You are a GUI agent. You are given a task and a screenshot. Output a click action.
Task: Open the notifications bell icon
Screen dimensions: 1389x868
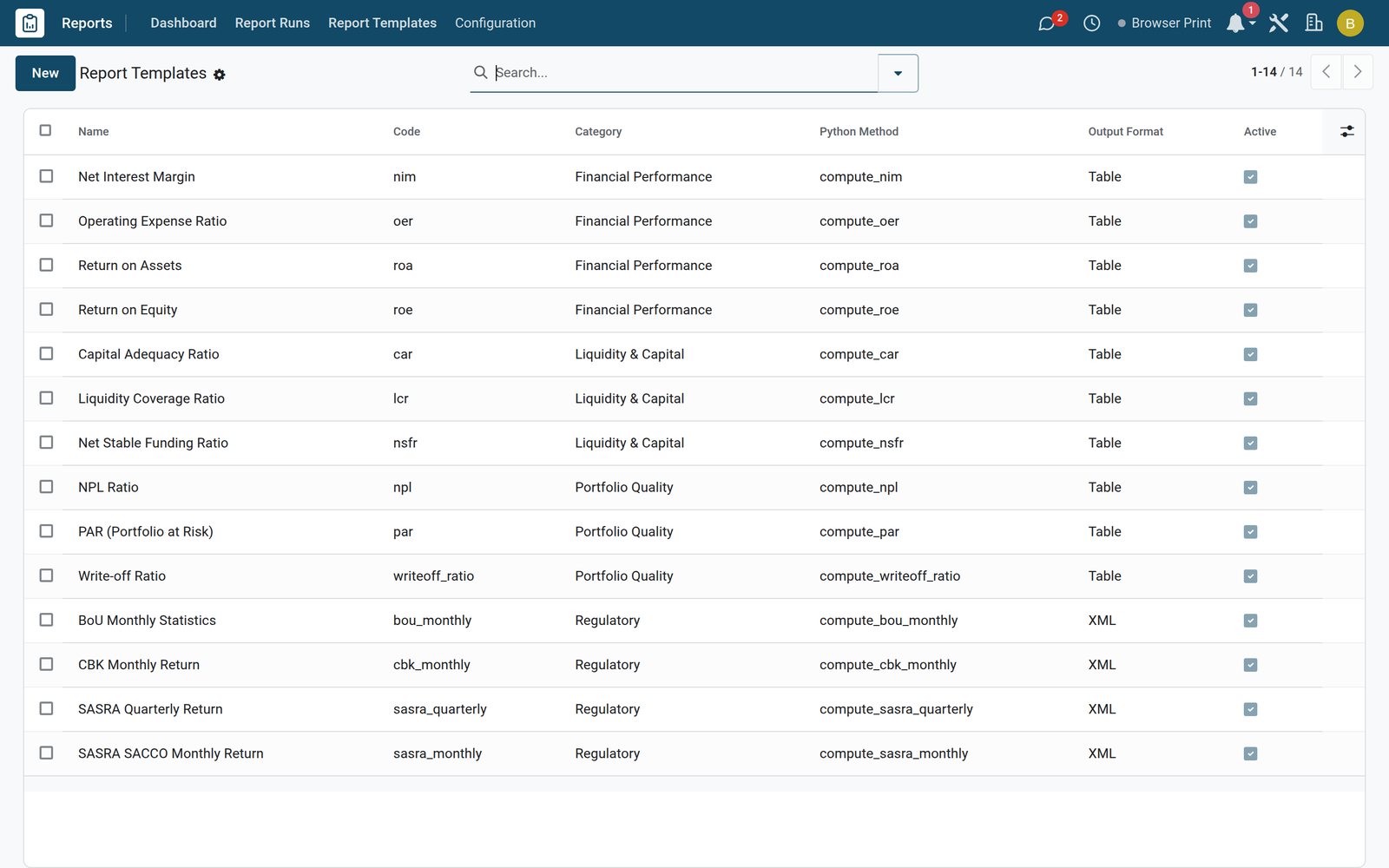pyautogui.click(x=1235, y=23)
